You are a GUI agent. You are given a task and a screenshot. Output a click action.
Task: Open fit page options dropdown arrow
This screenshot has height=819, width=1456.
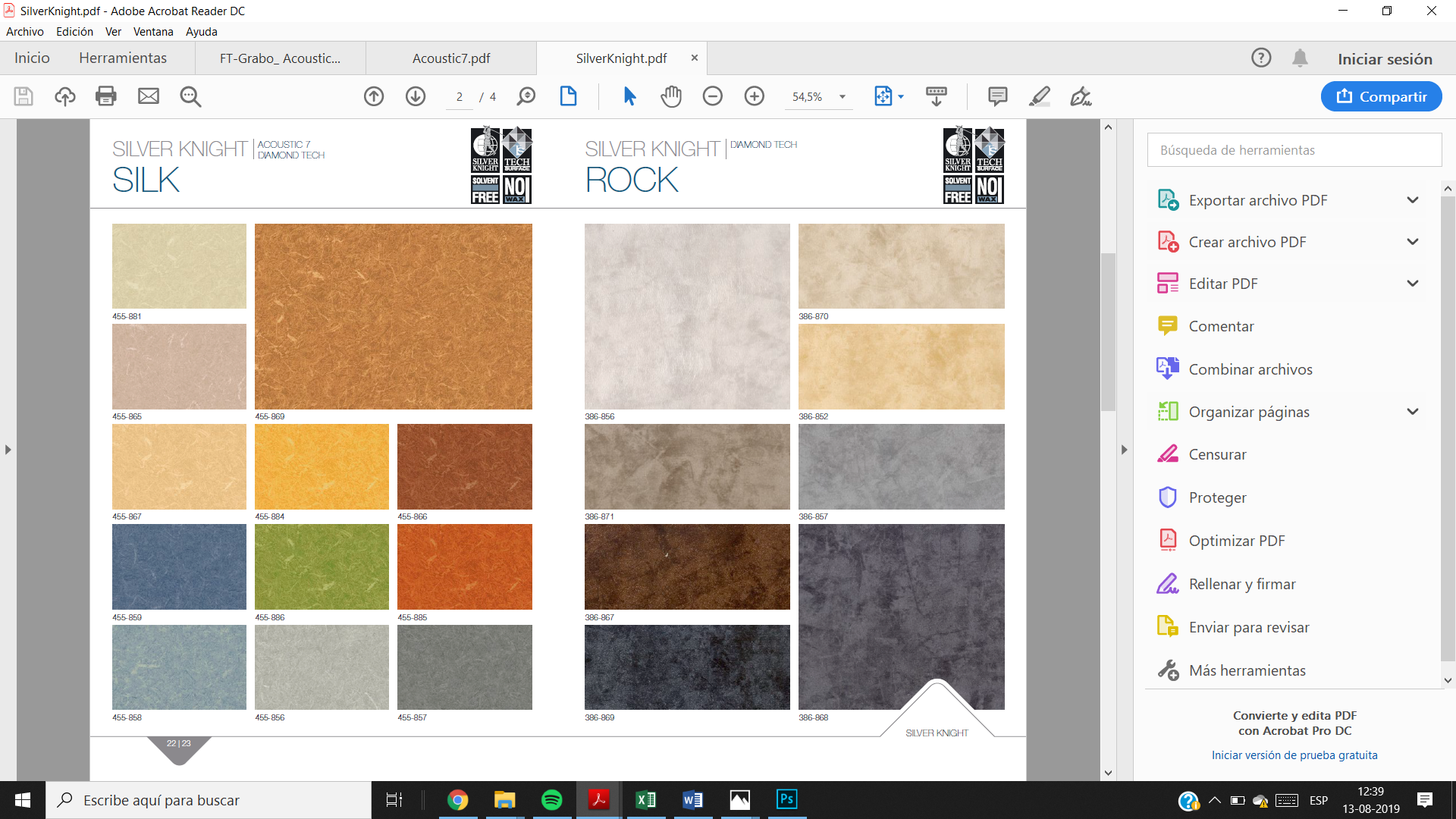pyautogui.click(x=901, y=96)
